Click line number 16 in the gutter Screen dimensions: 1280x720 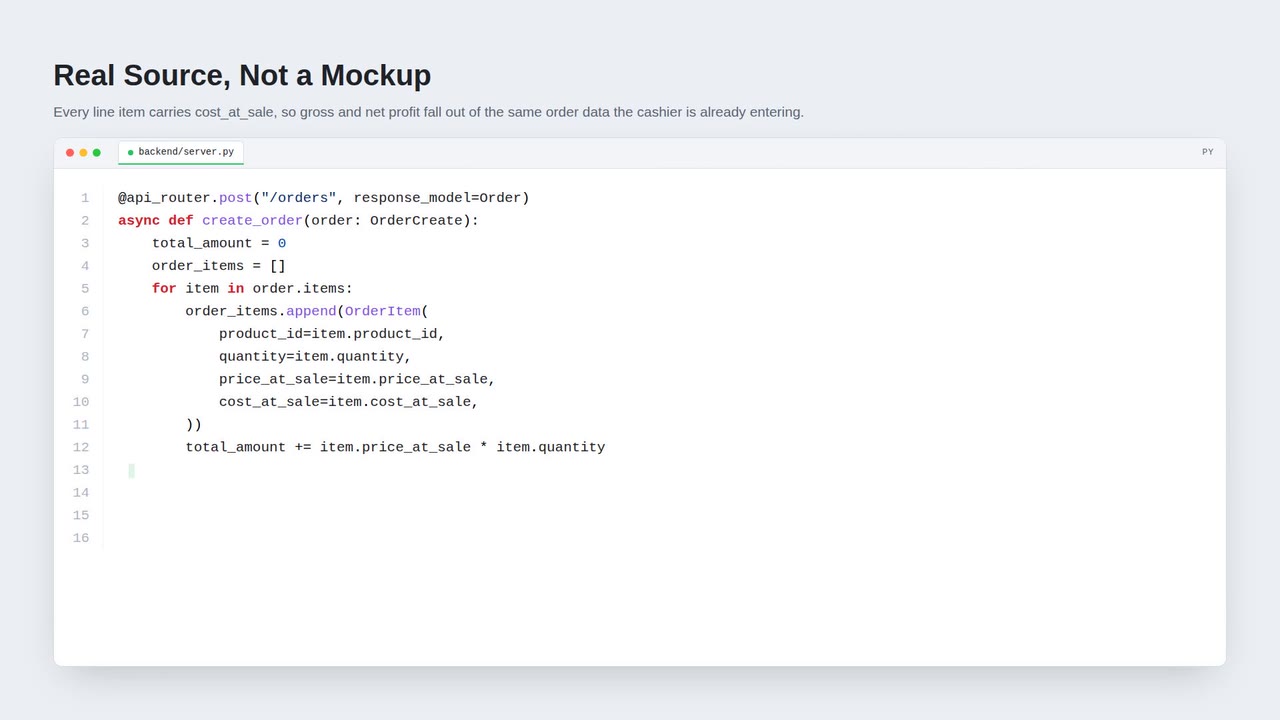(x=81, y=539)
